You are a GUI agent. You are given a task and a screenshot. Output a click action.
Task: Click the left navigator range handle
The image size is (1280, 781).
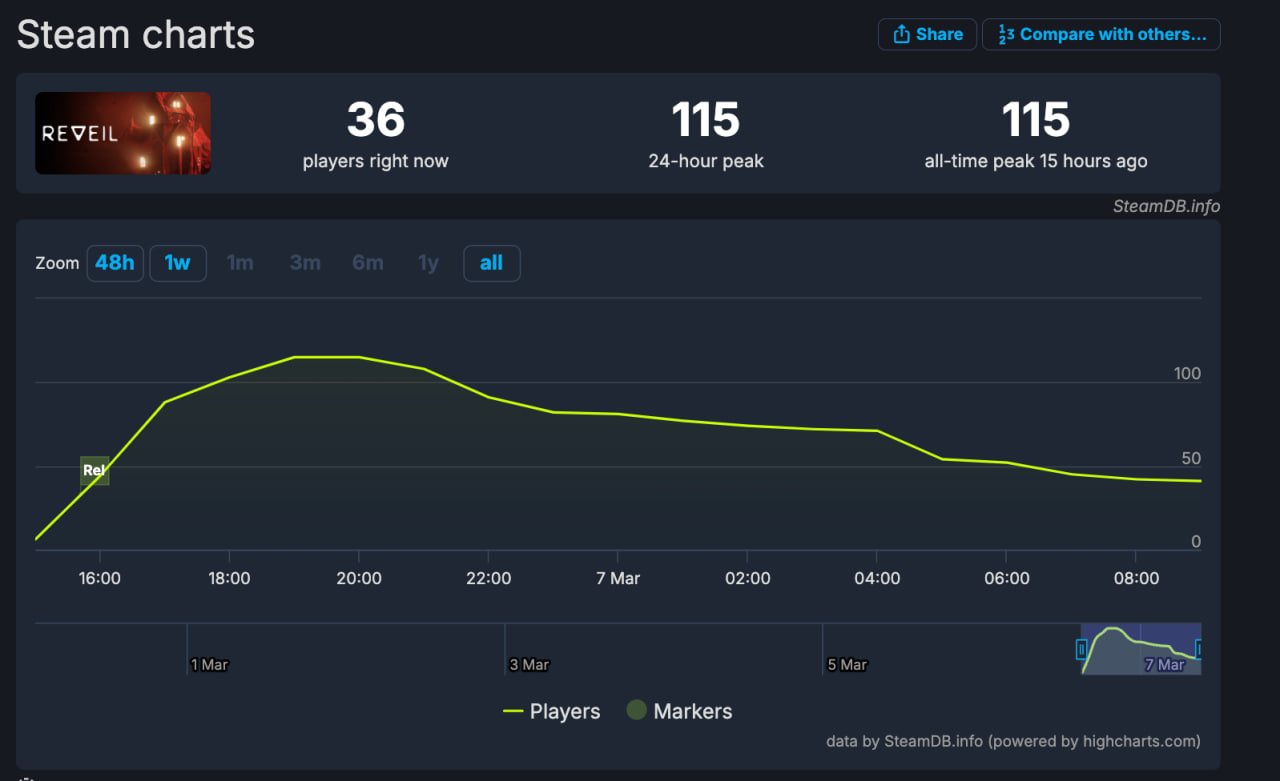pyautogui.click(x=1081, y=650)
